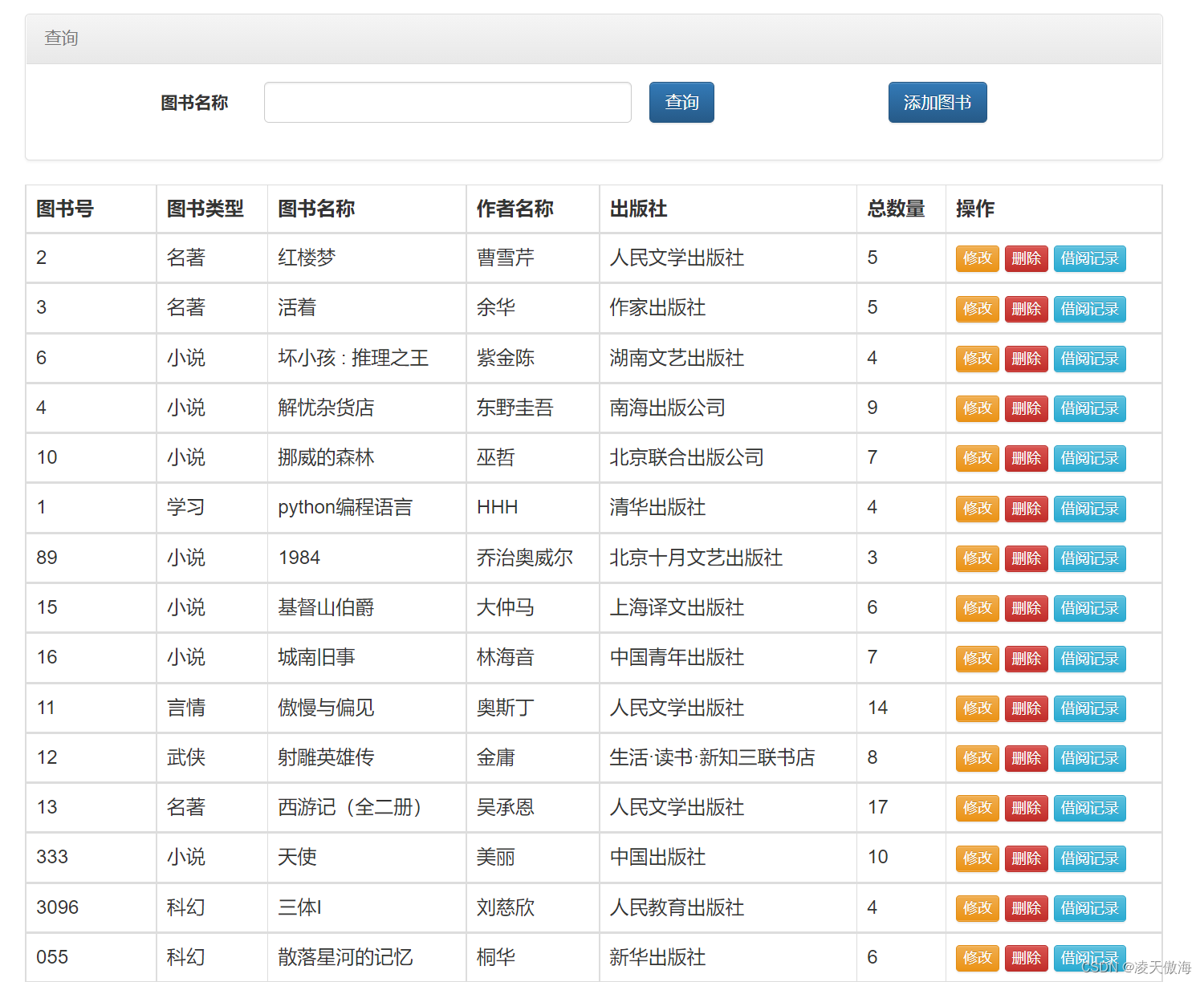
Task: Click 删除 for 傲慢与偏见
Action: pyautogui.click(x=1027, y=708)
